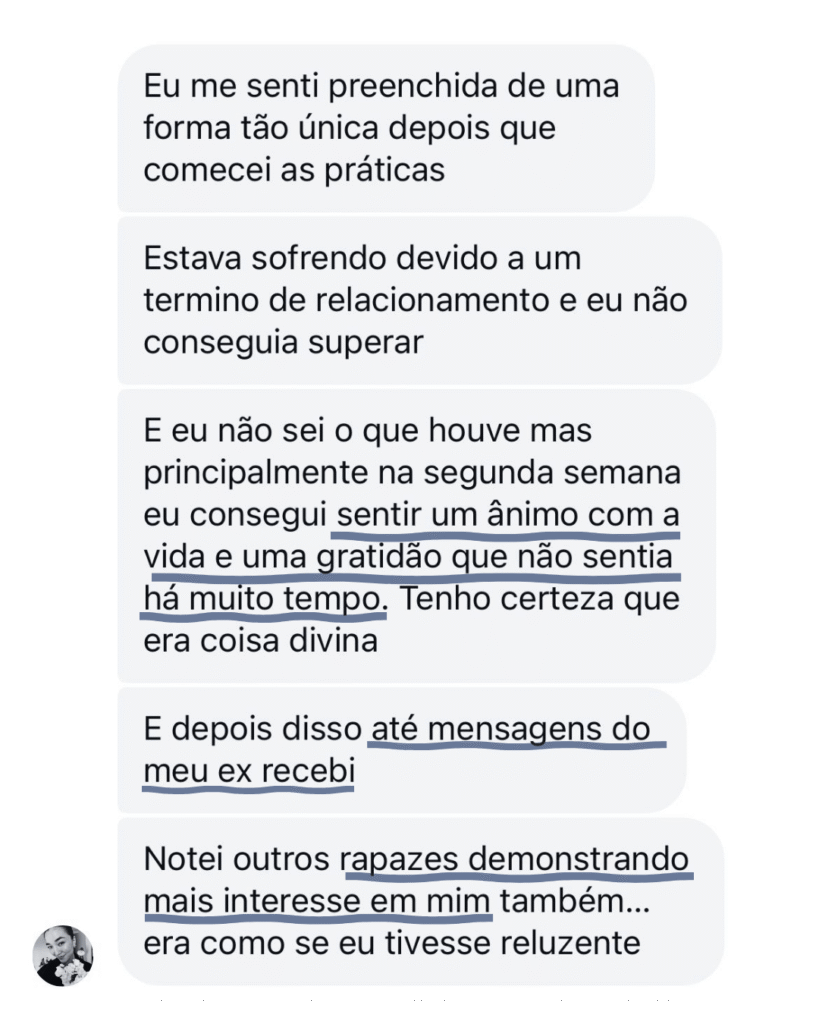Click the words "Notei outros" in the last bubble
Screen dimensions: 819x1024
(x=237, y=858)
